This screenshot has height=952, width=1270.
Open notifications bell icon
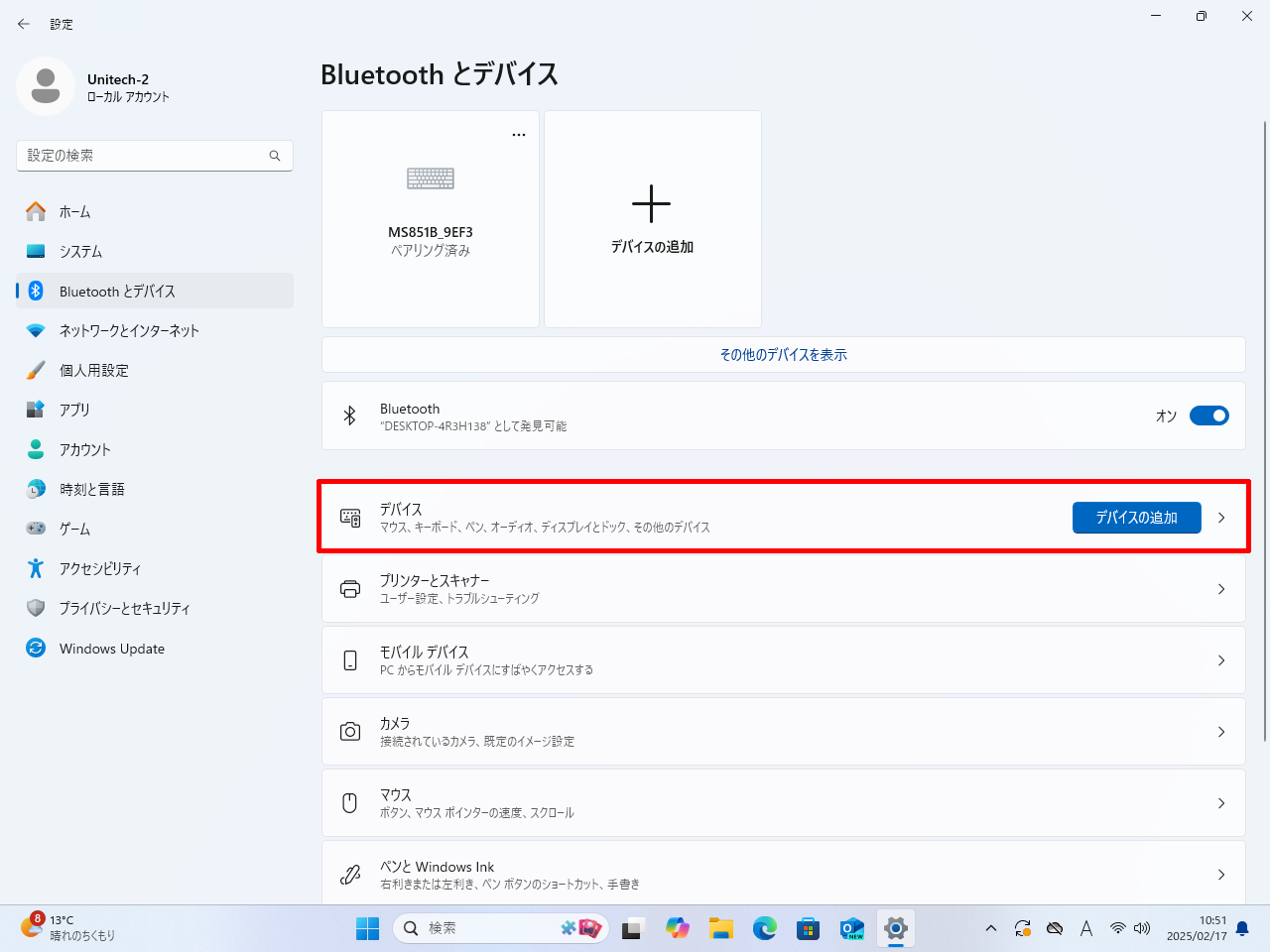click(x=1242, y=928)
